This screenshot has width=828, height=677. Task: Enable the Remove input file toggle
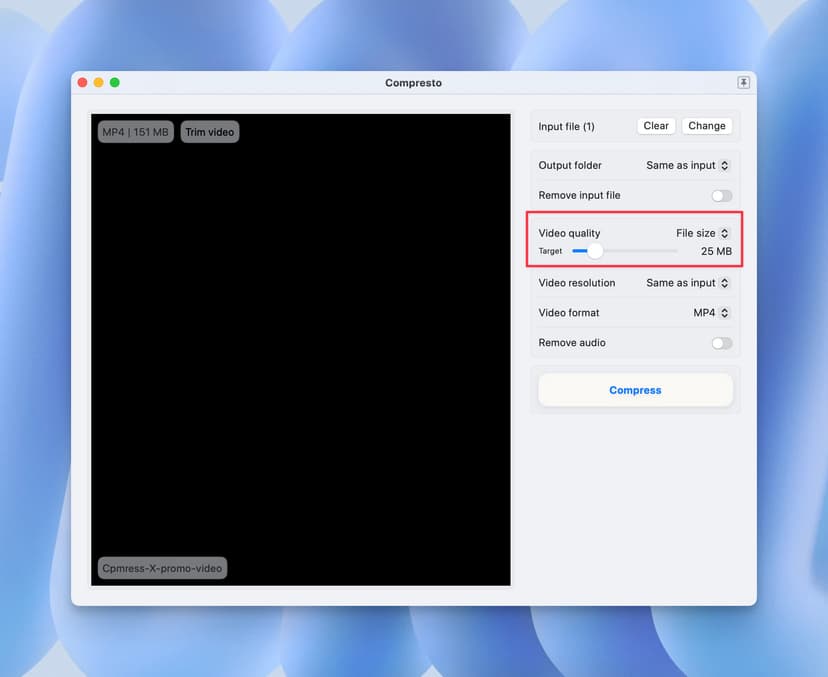(722, 195)
